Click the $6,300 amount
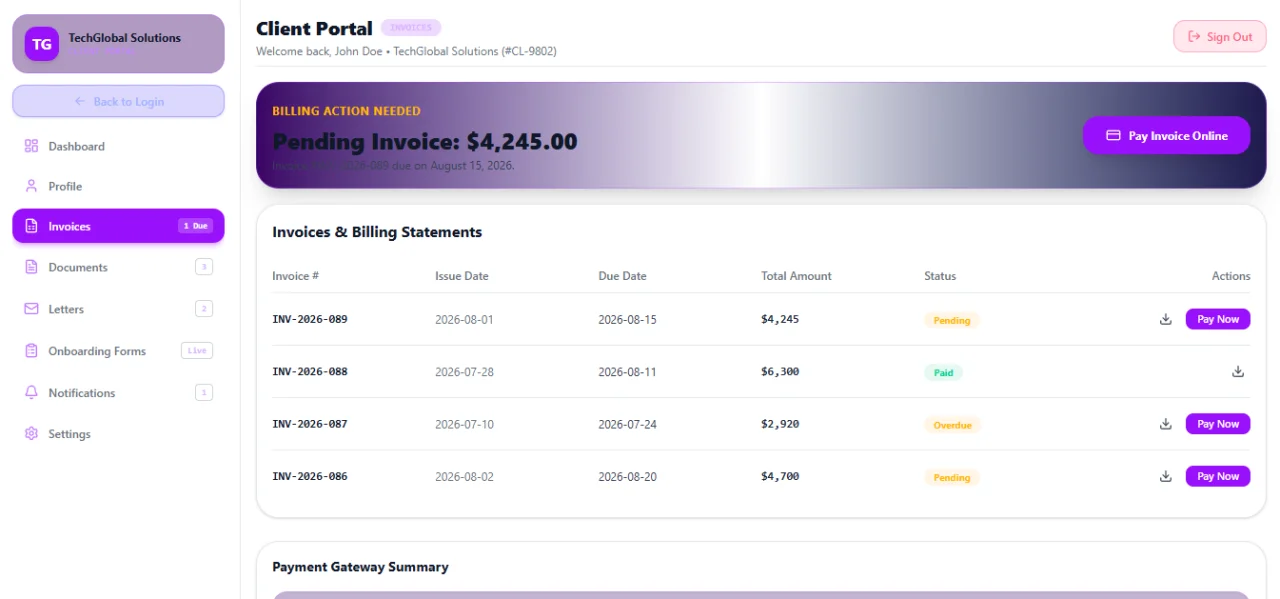This screenshot has width=1280, height=599. tap(780, 371)
